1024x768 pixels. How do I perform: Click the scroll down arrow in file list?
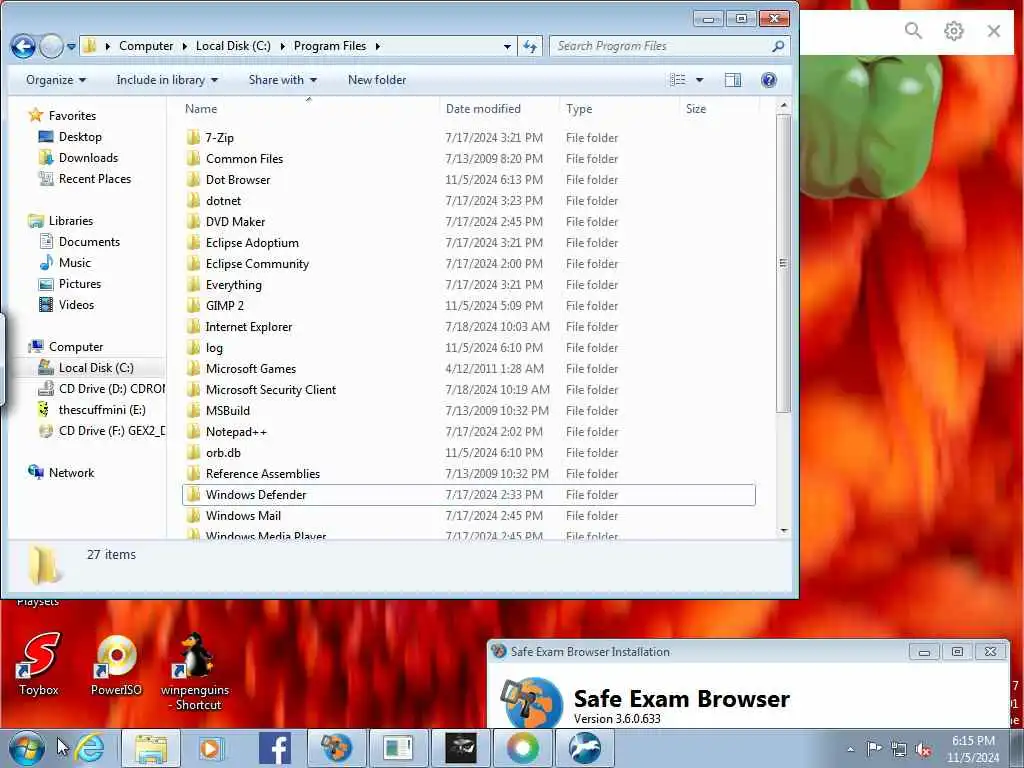click(x=784, y=531)
